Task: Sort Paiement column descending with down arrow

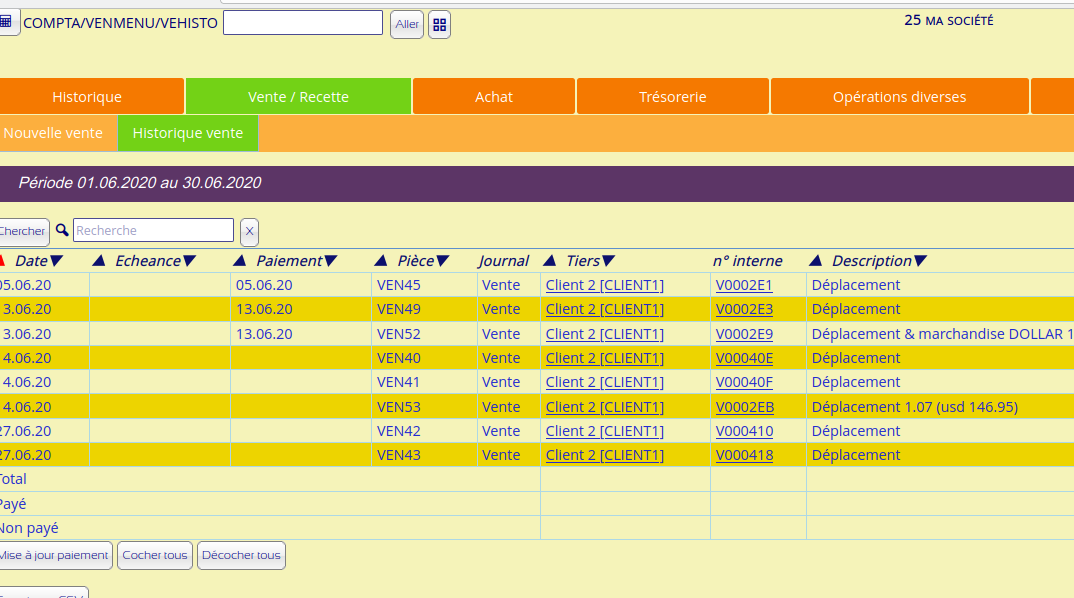Action: (x=331, y=261)
